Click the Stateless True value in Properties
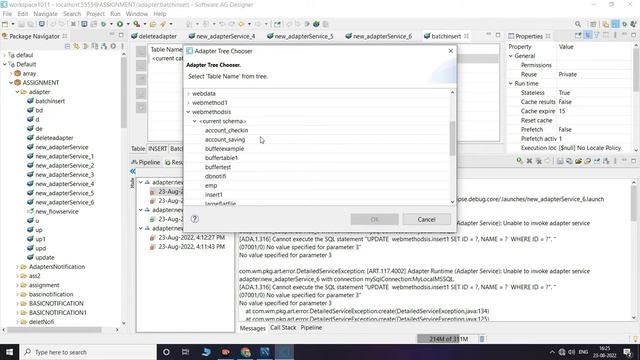The image size is (640, 360). (x=564, y=93)
